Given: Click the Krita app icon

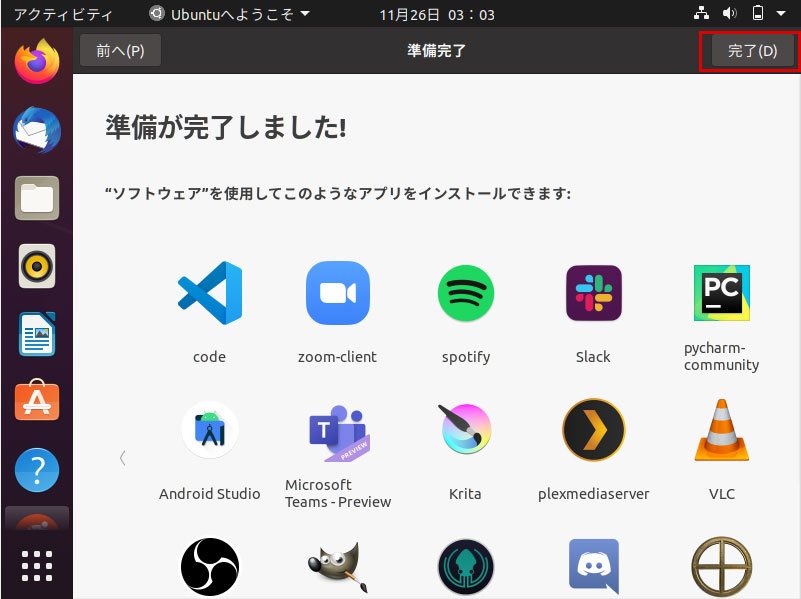Looking at the screenshot, I should tap(465, 429).
